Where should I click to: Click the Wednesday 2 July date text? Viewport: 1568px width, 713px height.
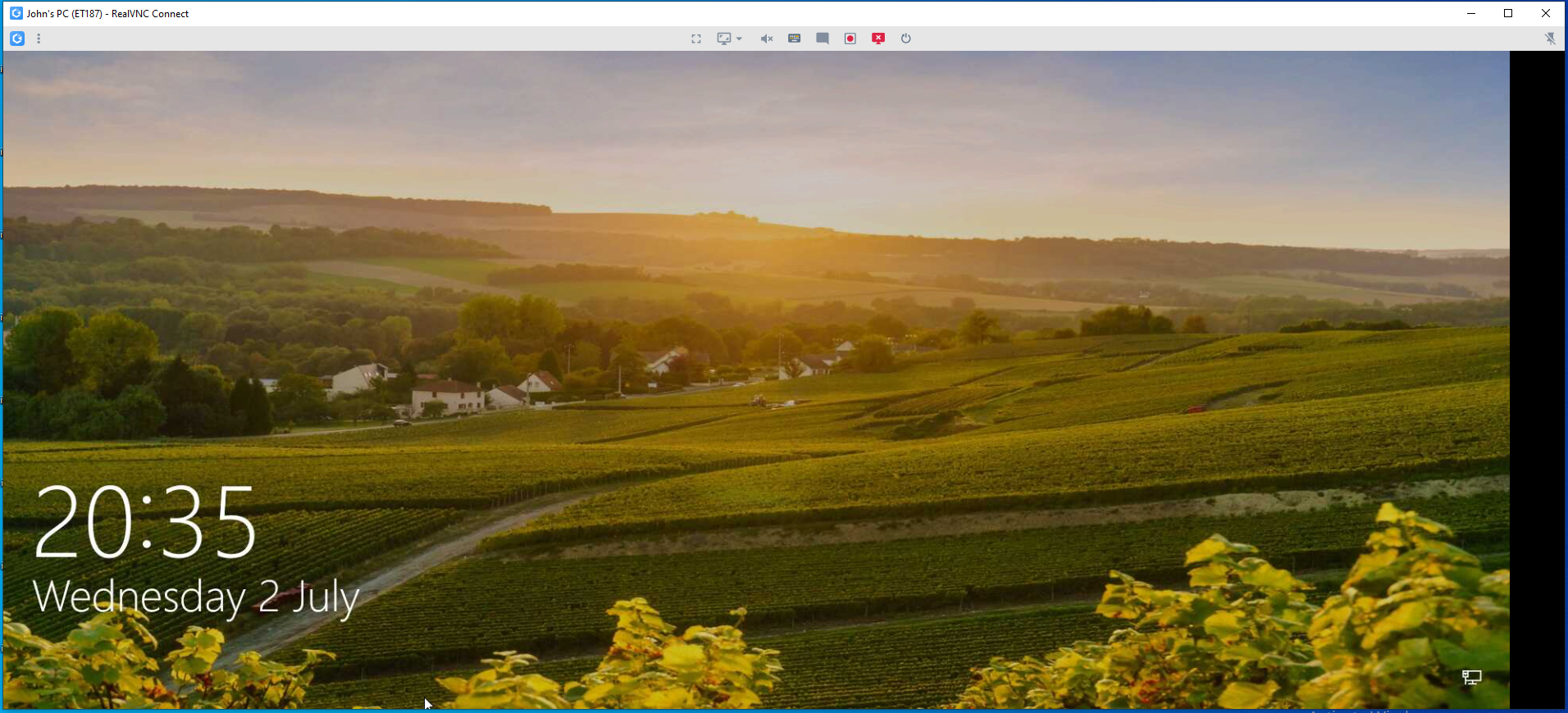coord(196,597)
